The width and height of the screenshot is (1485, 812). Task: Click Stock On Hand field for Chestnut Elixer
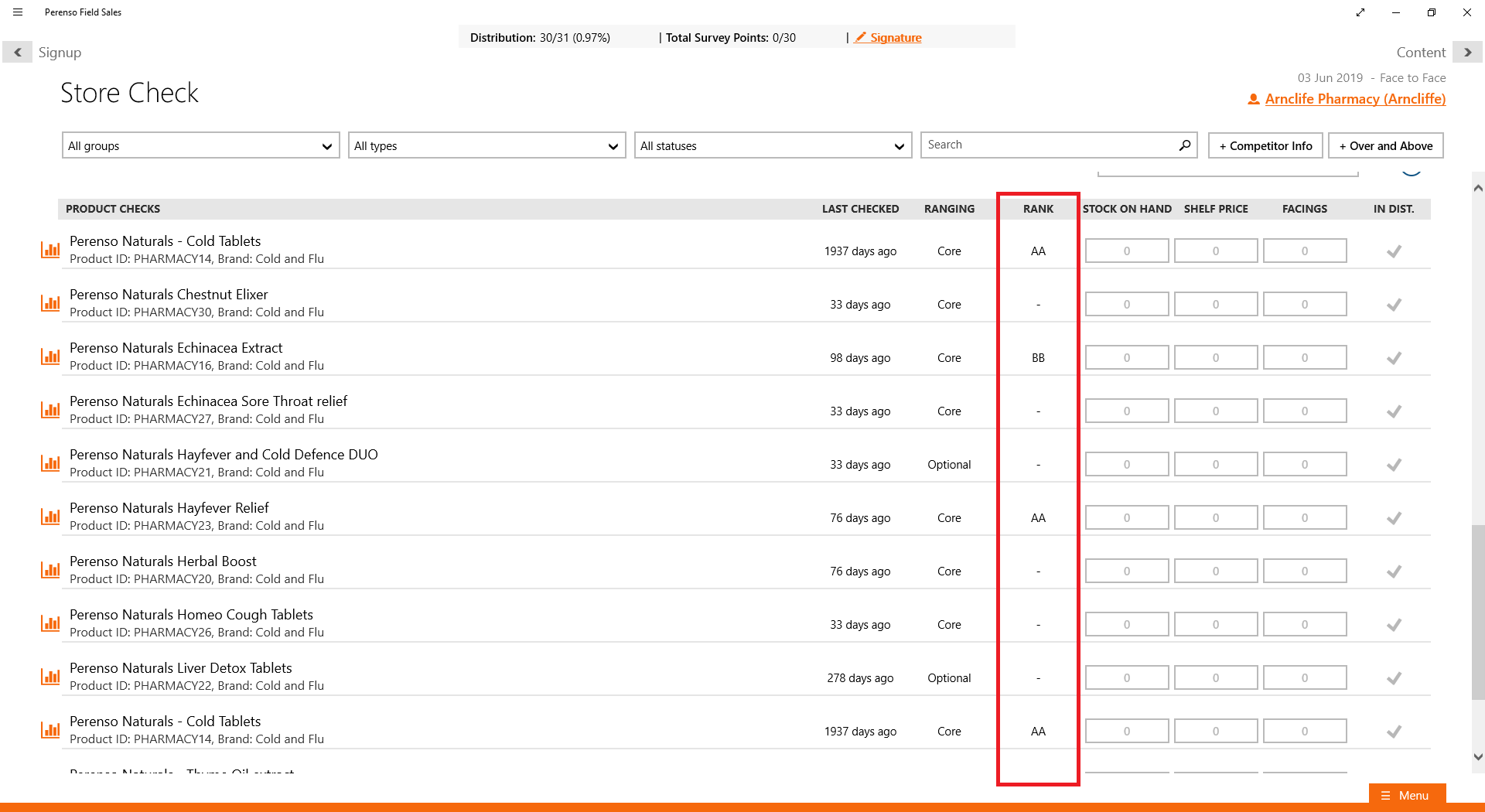click(1127, 304)
